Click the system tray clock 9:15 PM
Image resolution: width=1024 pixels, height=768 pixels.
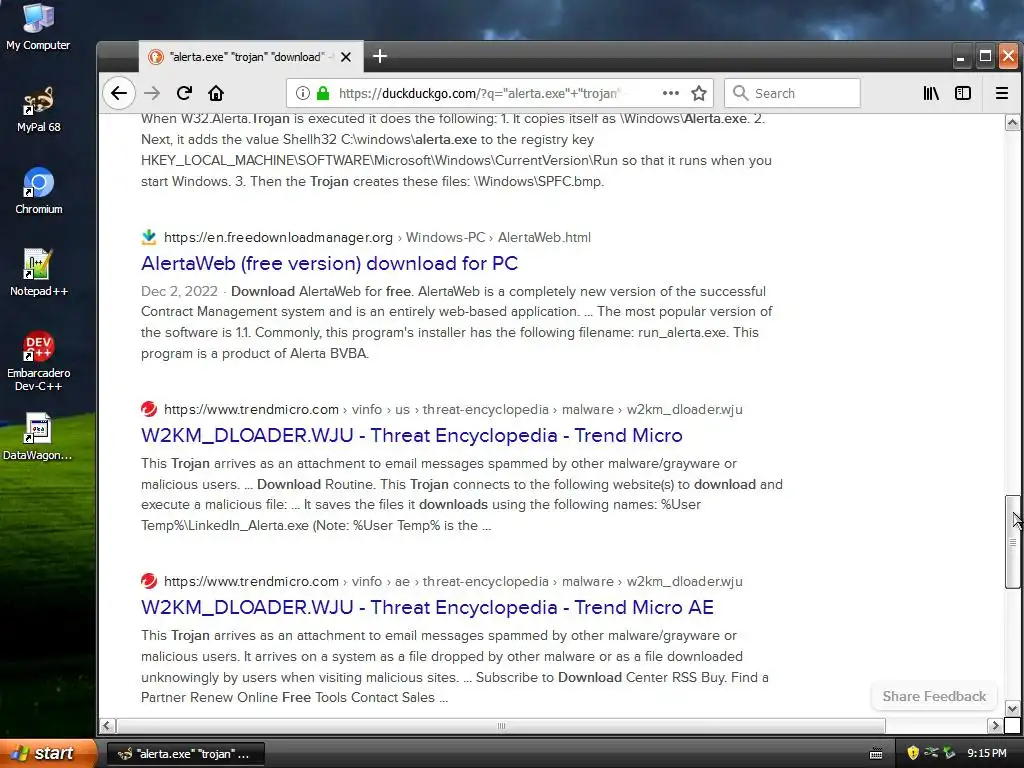coord(987,754)
